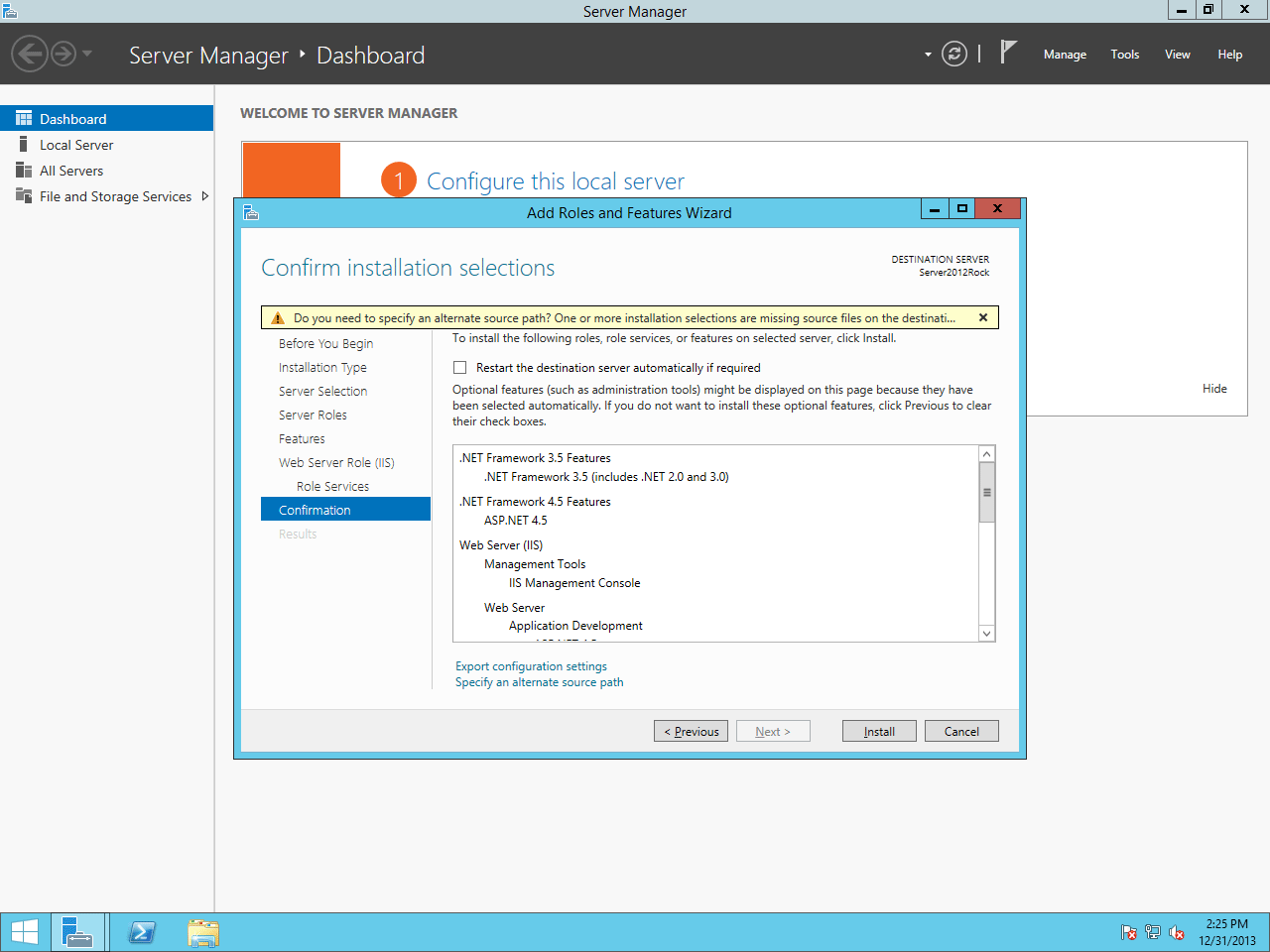
Task: Select Dashboard in the left pane
Action: click(x=106, y=118)
